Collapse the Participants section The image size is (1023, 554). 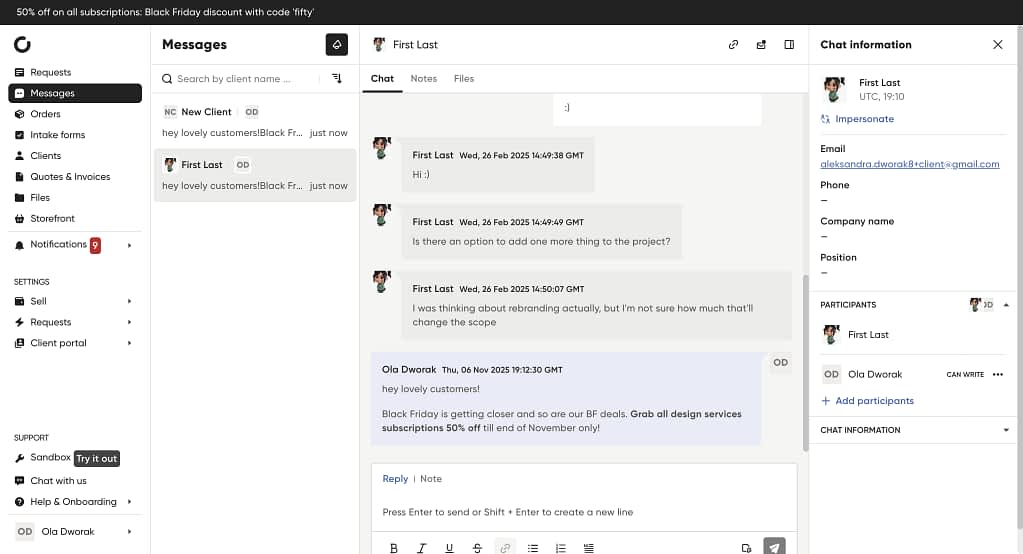point(1006,305)
